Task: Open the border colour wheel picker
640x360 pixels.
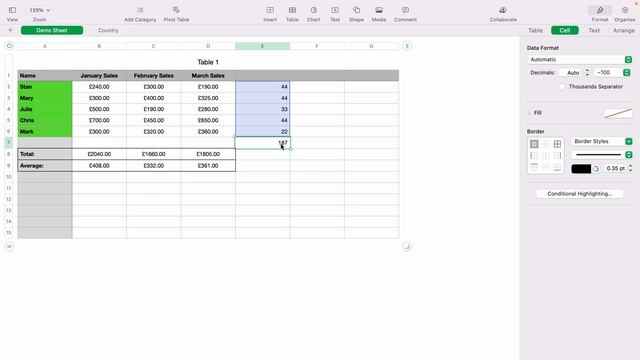Action: 596,169
